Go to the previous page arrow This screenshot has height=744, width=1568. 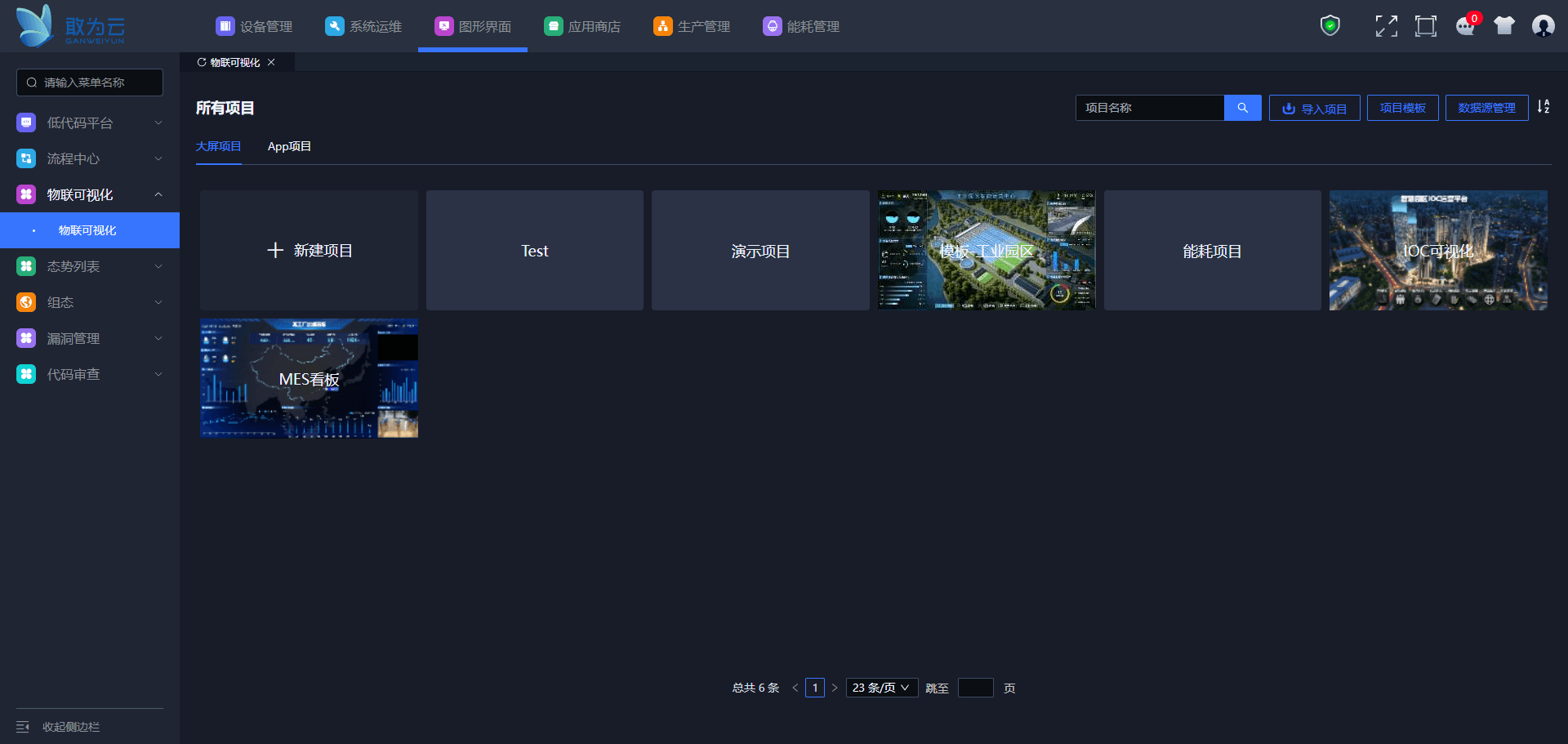[x=795, y=688]
